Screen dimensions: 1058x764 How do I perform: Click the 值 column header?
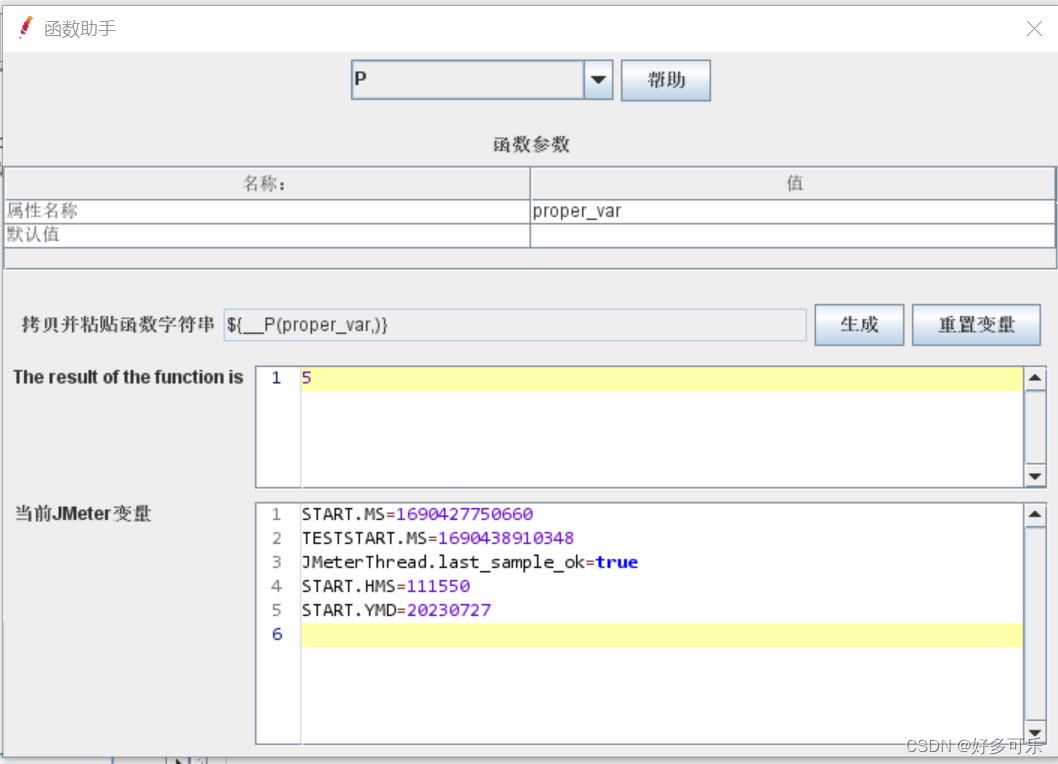click(x=793, y=184)
